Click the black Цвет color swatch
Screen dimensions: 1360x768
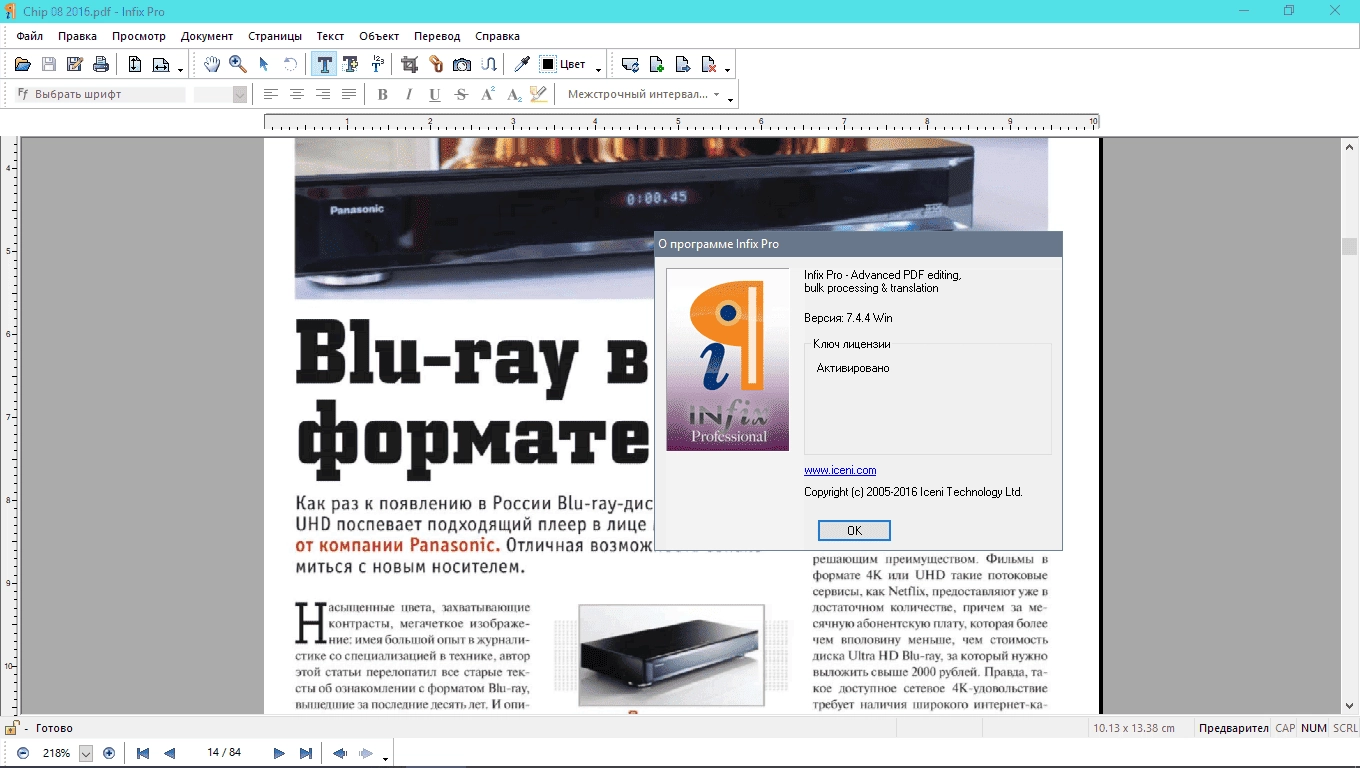click(x=548, y=64)
